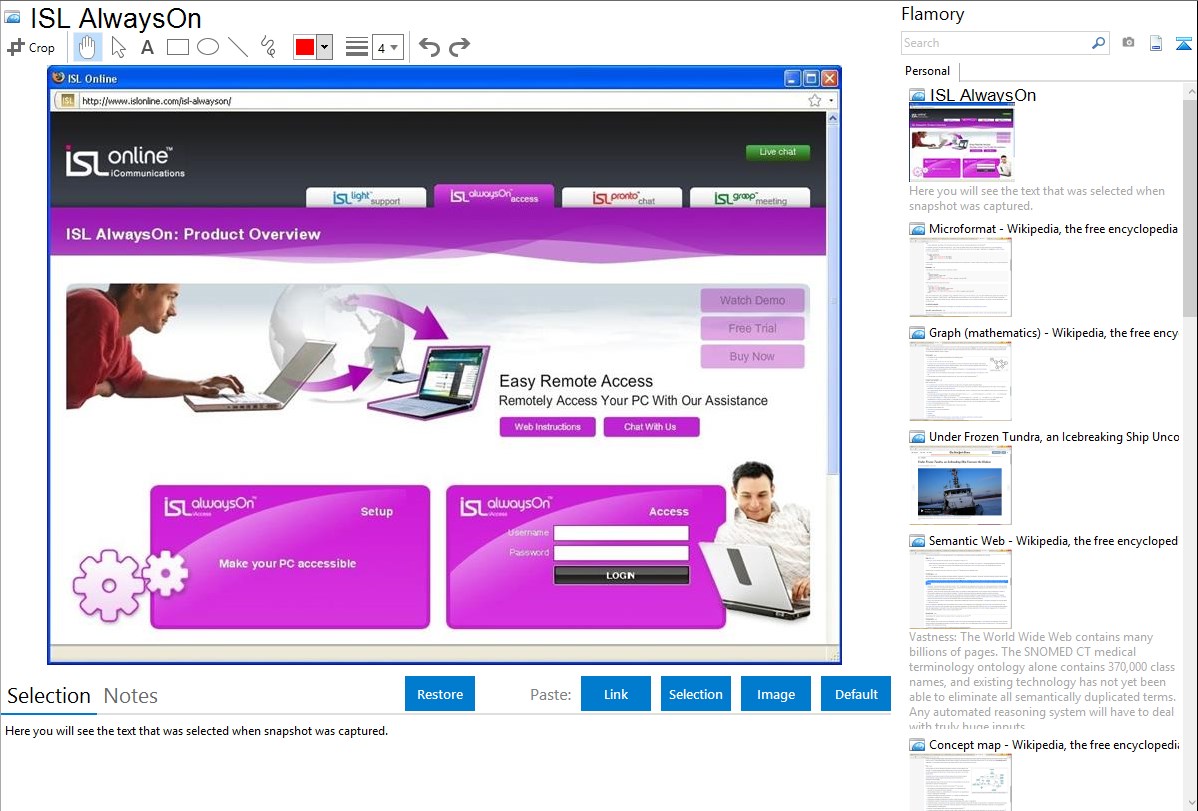This screenshot has height=811, width=1198.
Task: Click the Live chat button
Action: pos(777,151)
